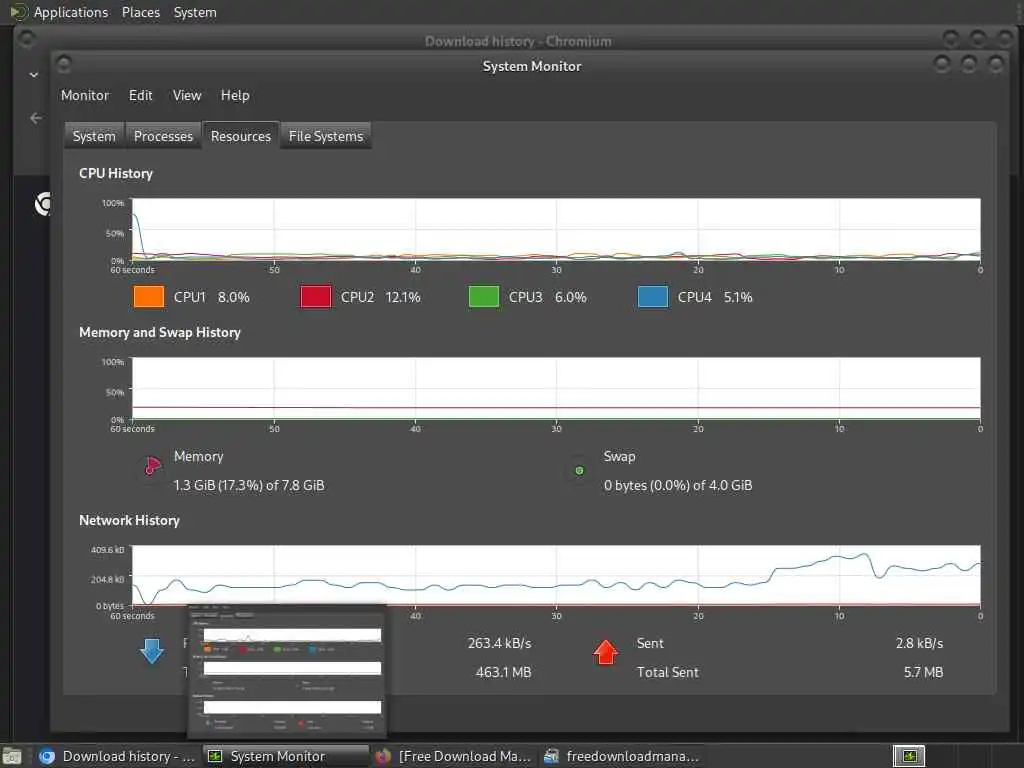Change the green CPU3 color swatch

click(484, 296)
